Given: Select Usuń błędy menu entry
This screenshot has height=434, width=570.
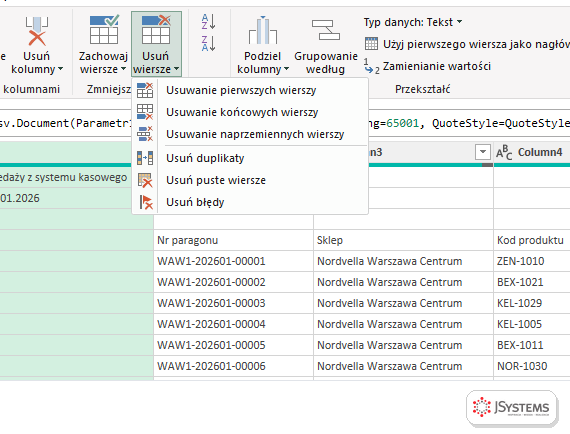Looking at the screenshot, I should (250, 202).
